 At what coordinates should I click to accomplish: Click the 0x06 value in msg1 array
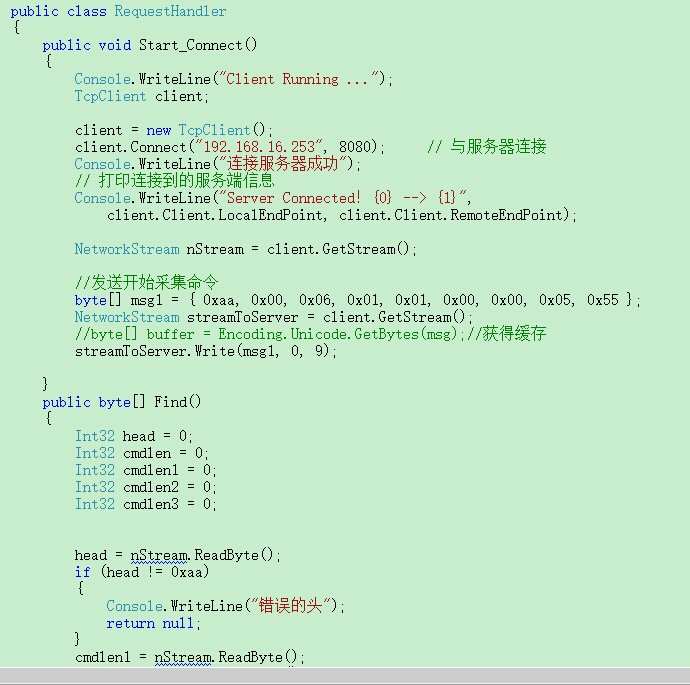pyautogui.click(x=315, y=300)
